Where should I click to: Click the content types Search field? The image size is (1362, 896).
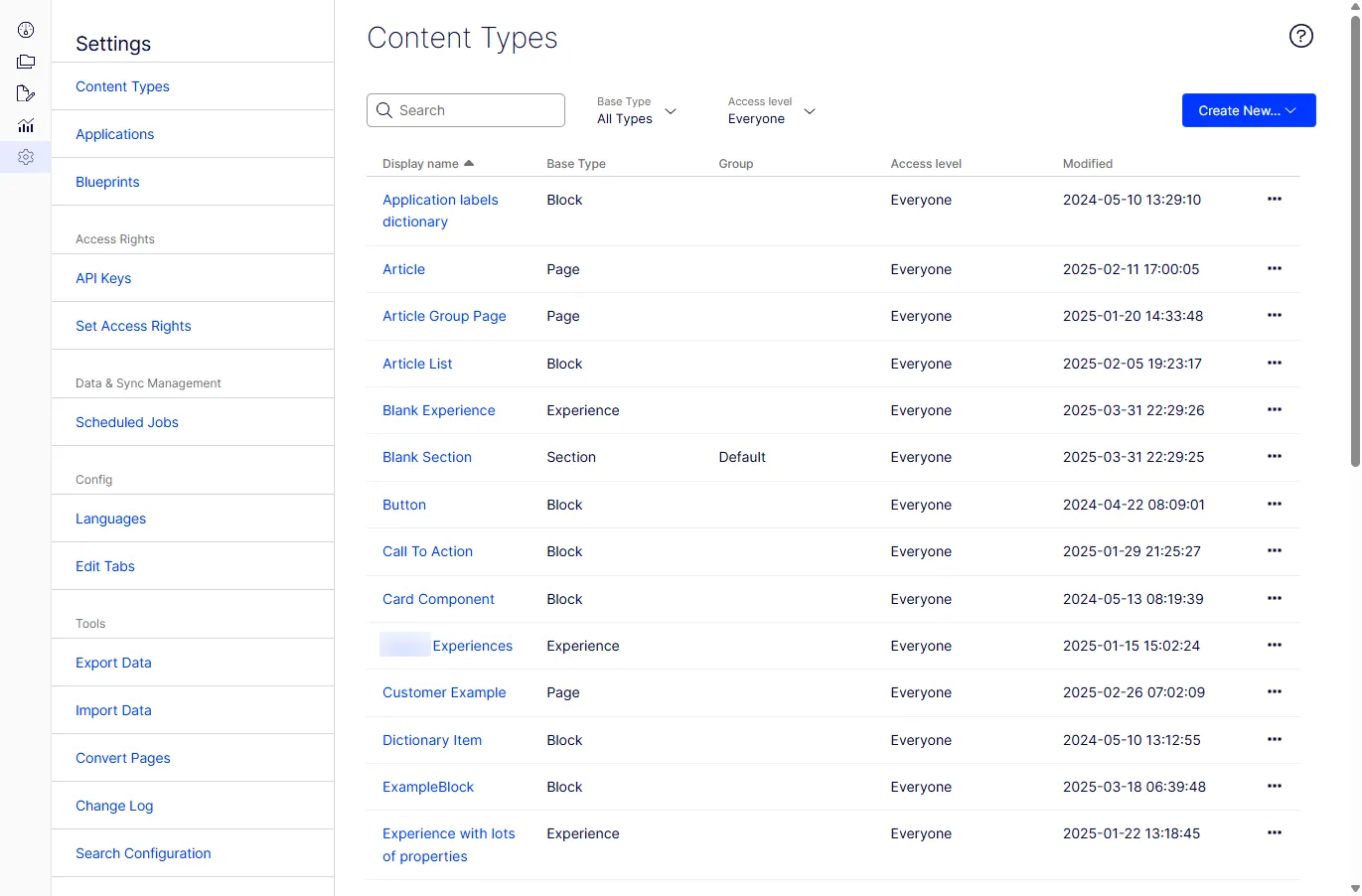pyautogui.click(x=466, y=110)
